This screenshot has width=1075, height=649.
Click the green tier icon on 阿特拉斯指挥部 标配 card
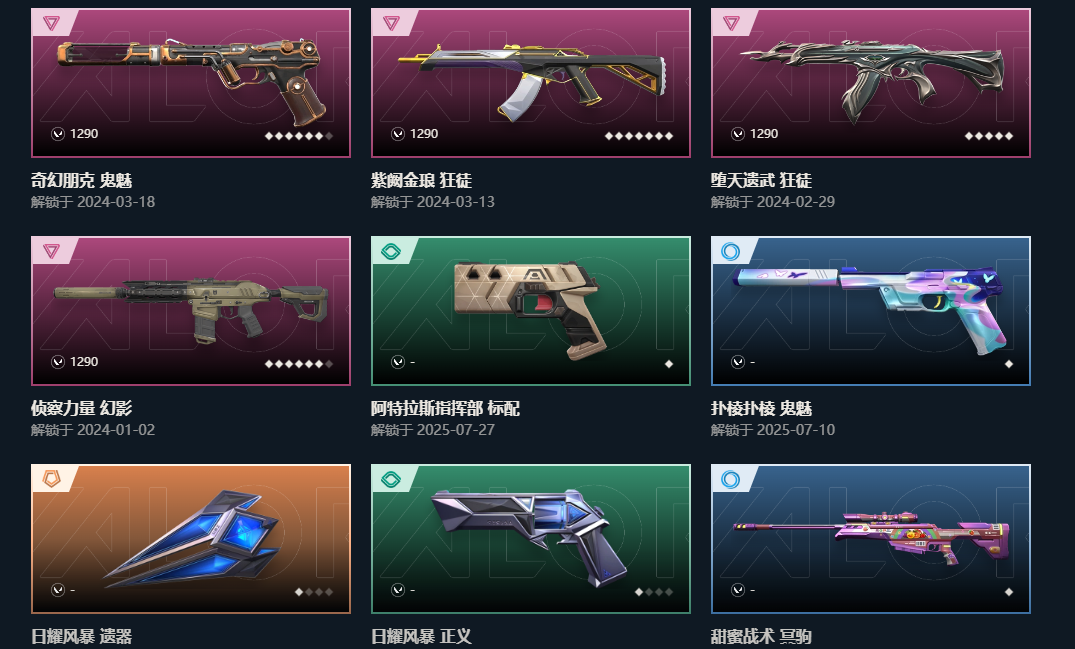[x=391, y=252]
